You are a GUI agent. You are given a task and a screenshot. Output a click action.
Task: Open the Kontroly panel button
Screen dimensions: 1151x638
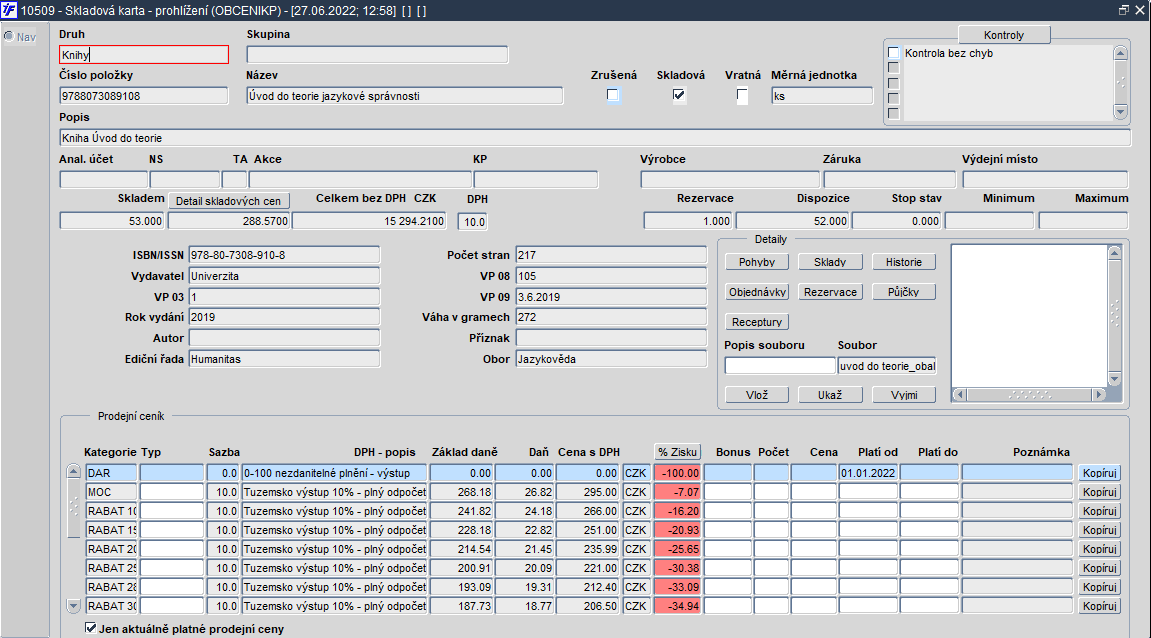[x=1004, y=35]
